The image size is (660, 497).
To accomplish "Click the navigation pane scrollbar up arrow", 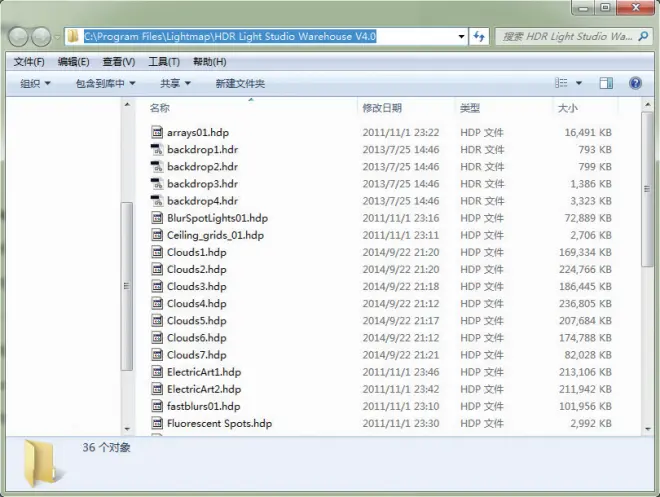I will [127, 104].
